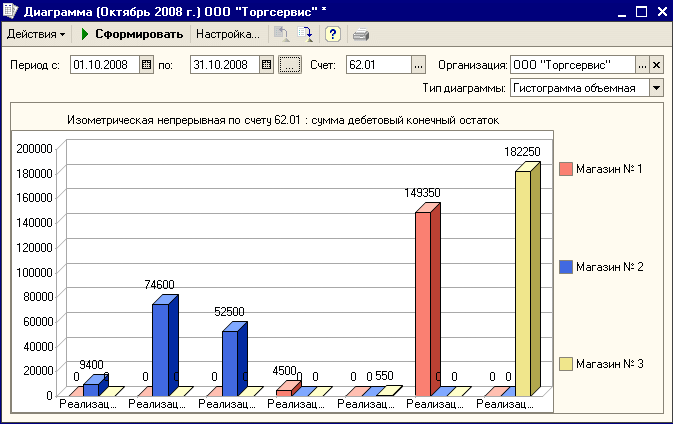Click Магазин № 2 blue legend swatch

566,267
